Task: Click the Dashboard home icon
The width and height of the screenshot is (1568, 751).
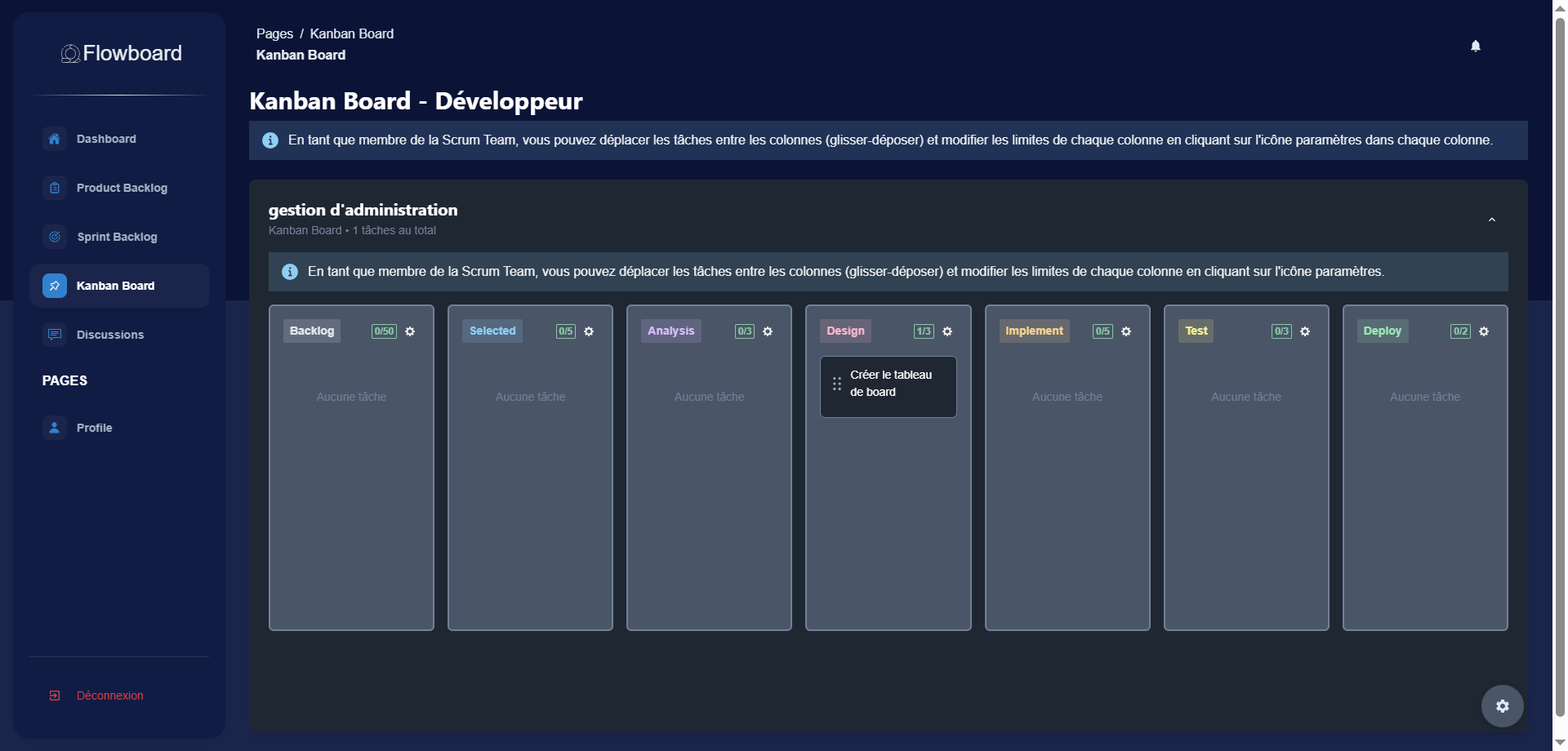Action: 55,139
